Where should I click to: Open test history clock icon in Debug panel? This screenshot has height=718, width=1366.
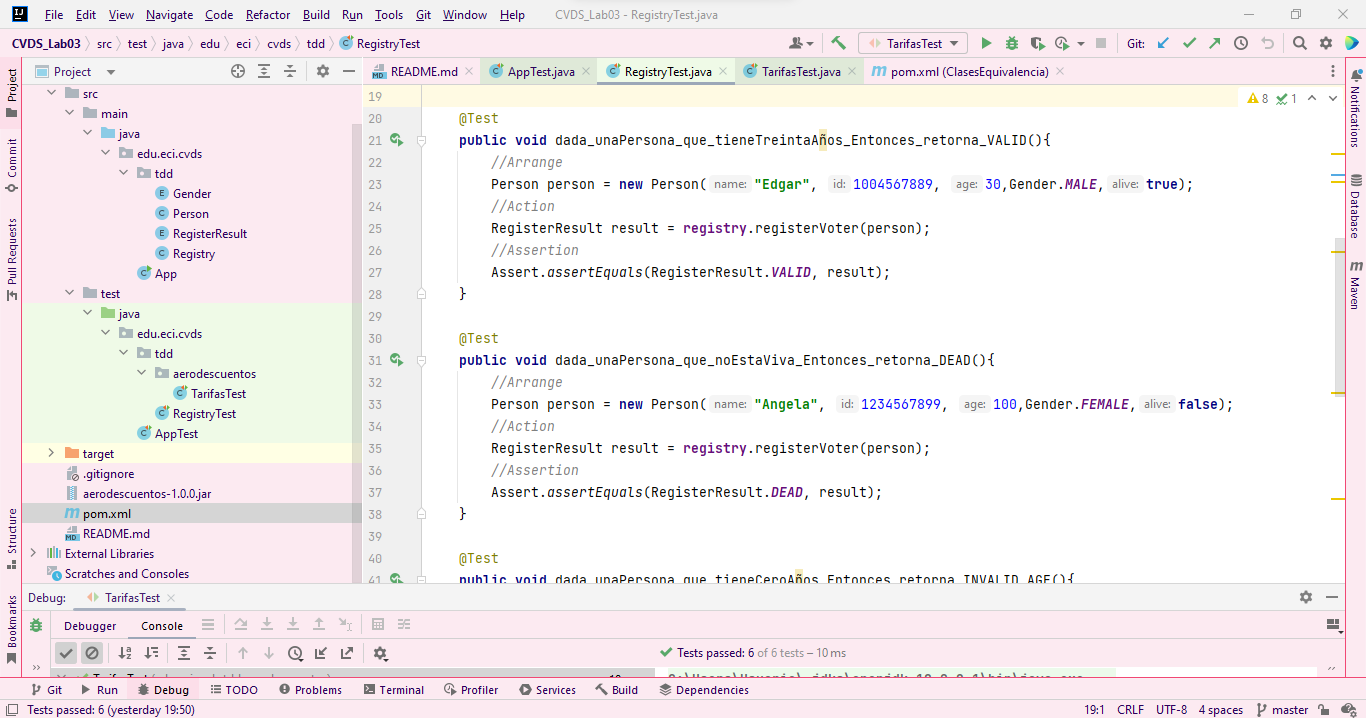(x=295, y=653)
